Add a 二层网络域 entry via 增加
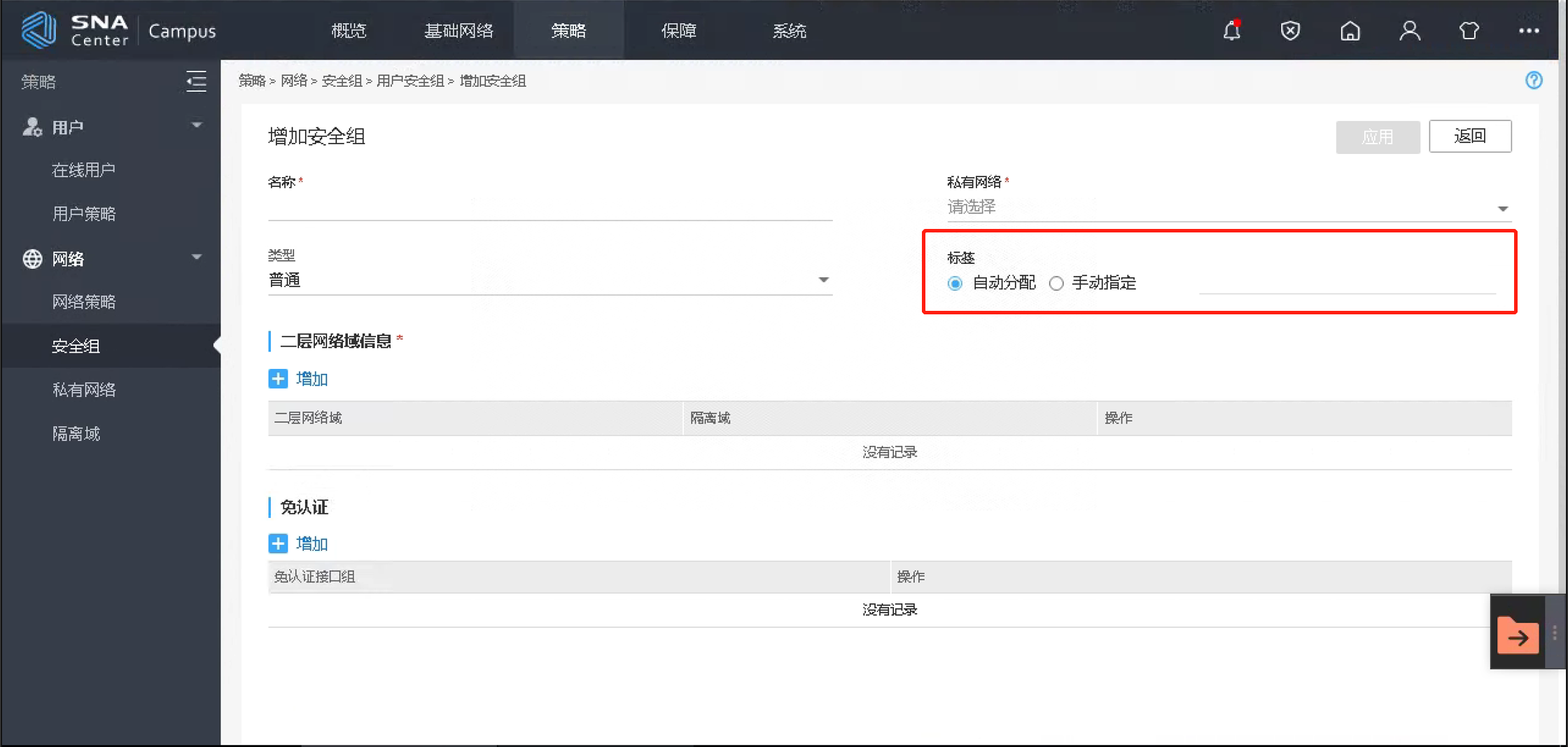Viewport: 1568px width, 747px height. 299,379
